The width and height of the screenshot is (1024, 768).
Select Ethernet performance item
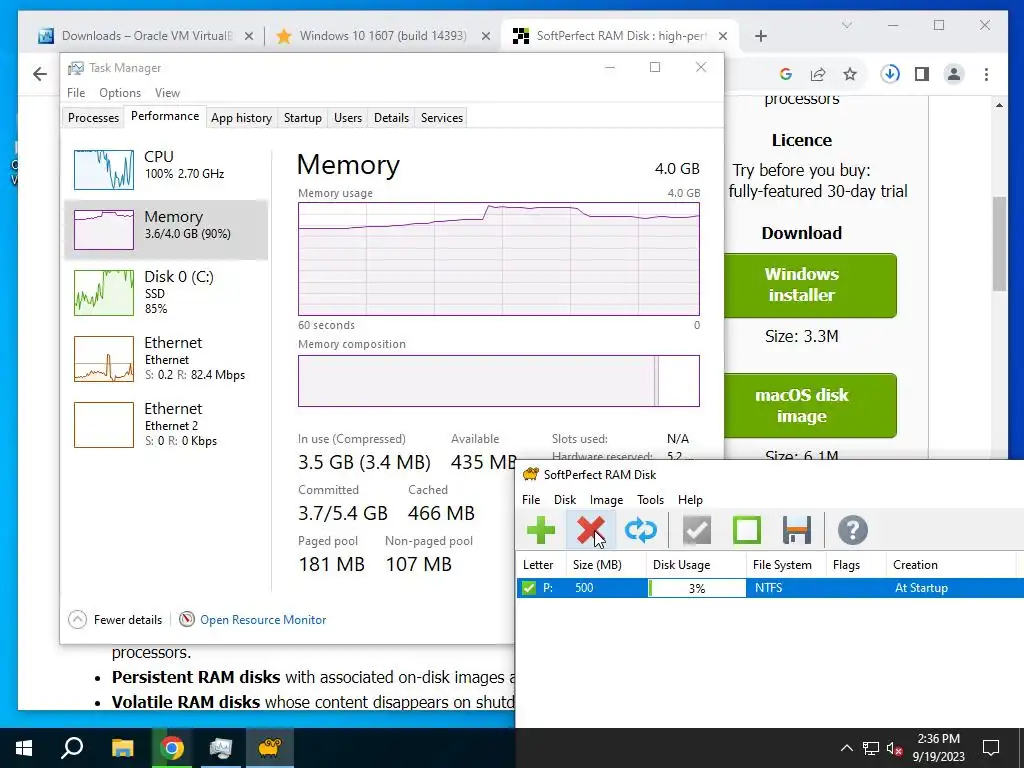[x=166, y=359]
